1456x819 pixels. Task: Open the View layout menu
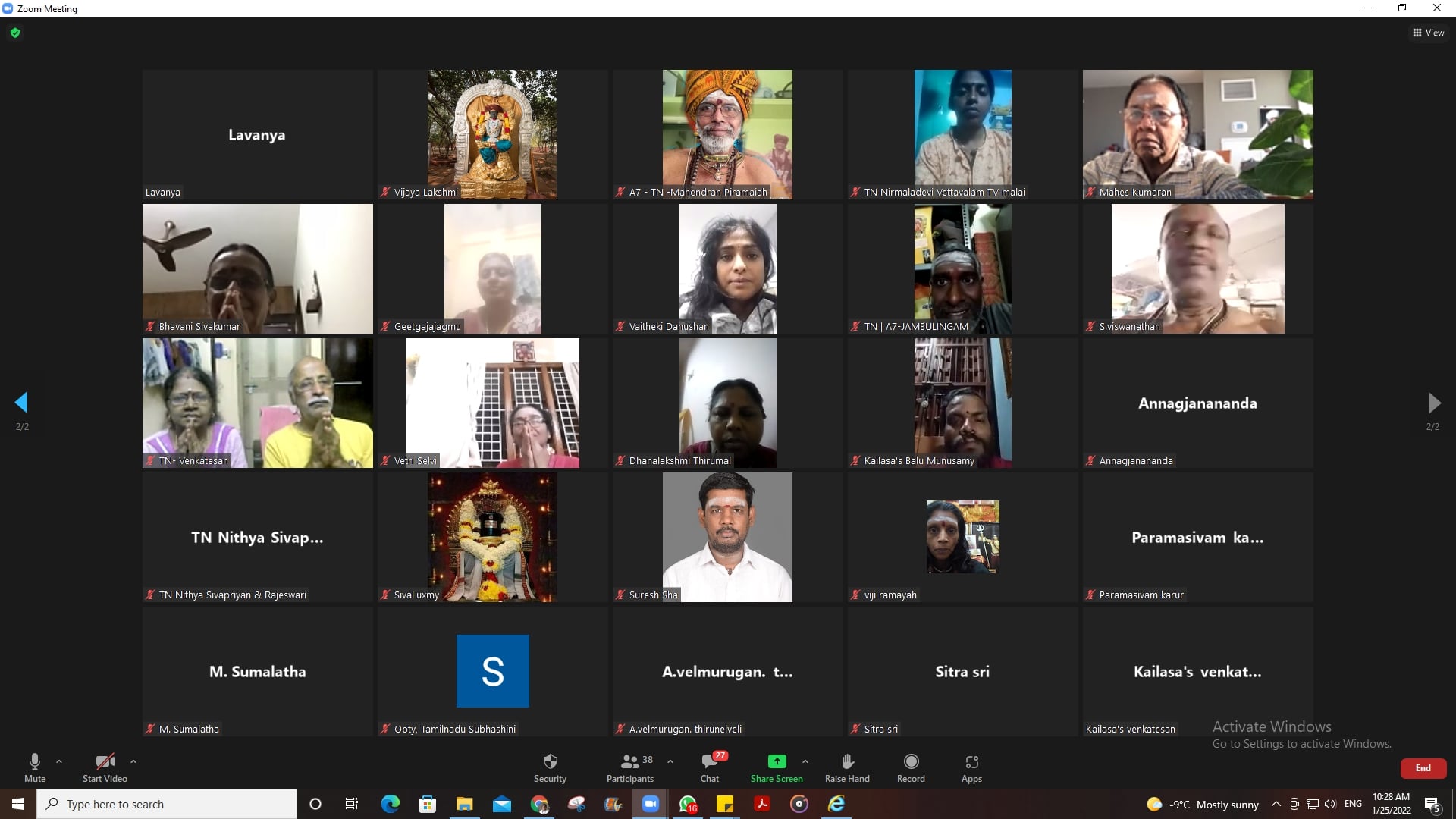coord(1428,33)
